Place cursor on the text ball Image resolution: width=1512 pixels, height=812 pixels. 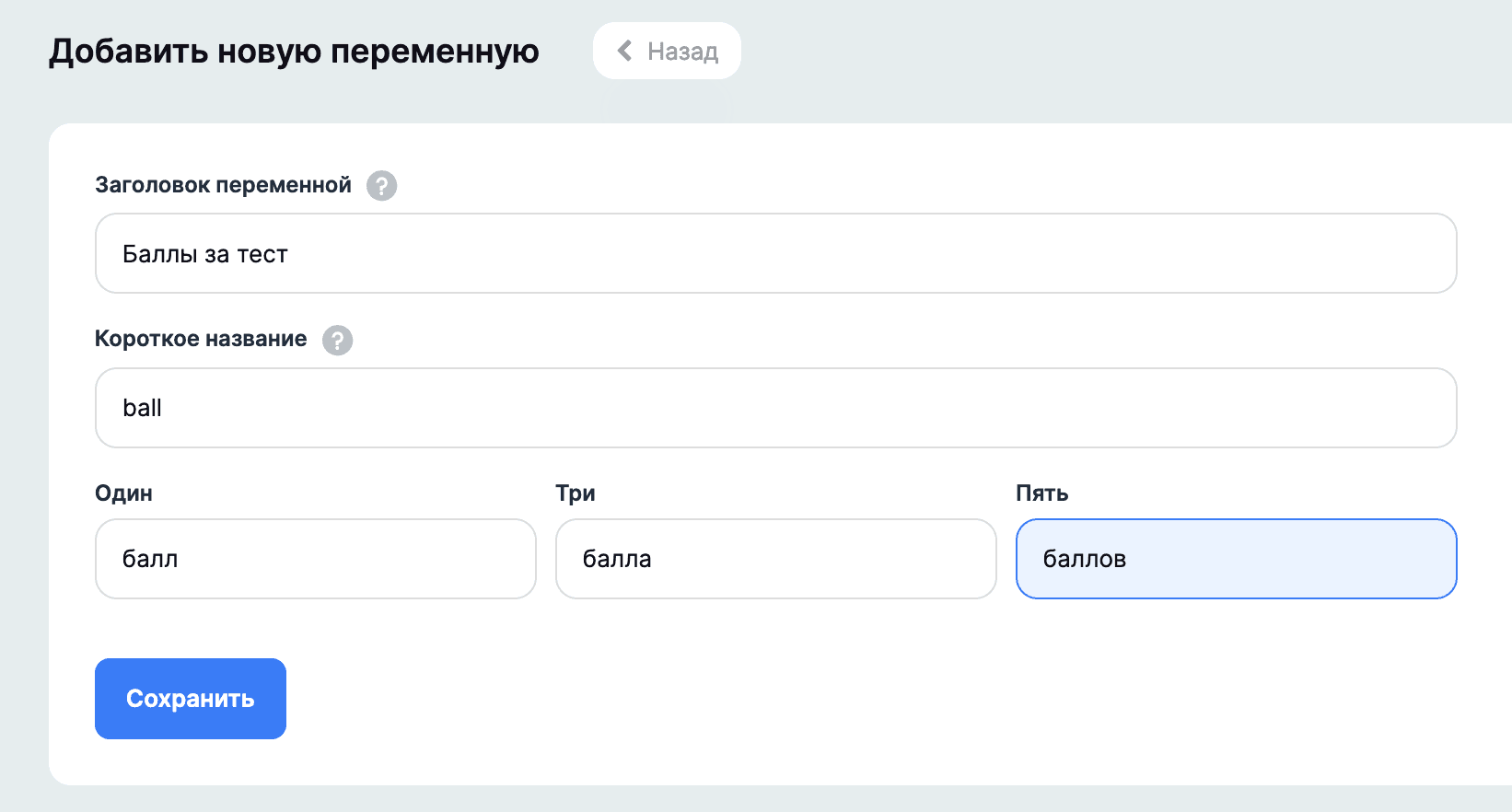[142, 408]
